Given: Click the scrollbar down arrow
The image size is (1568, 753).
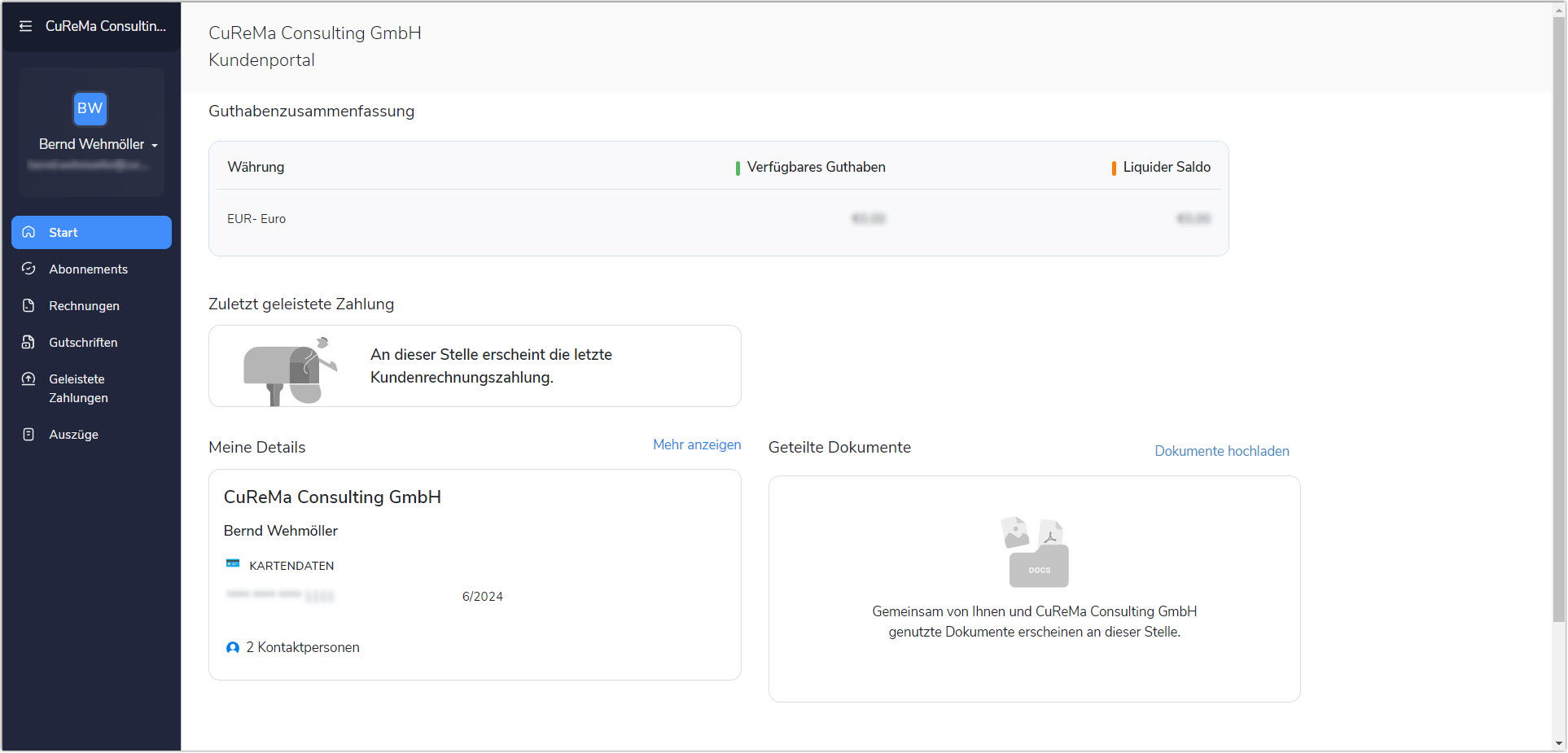Looking at the screenshot, I should click(1559, 743).
